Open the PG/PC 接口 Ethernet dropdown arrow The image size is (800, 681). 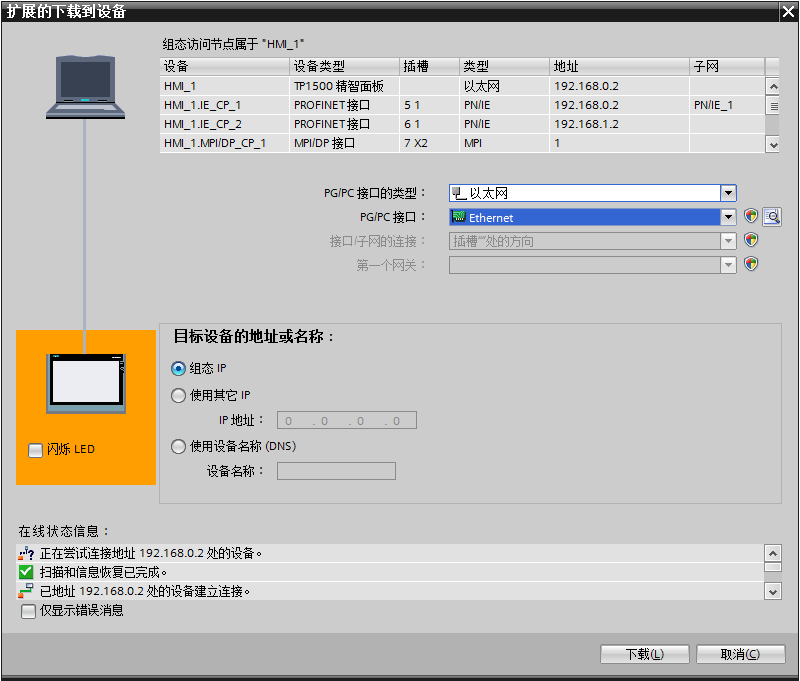point(728,217)
